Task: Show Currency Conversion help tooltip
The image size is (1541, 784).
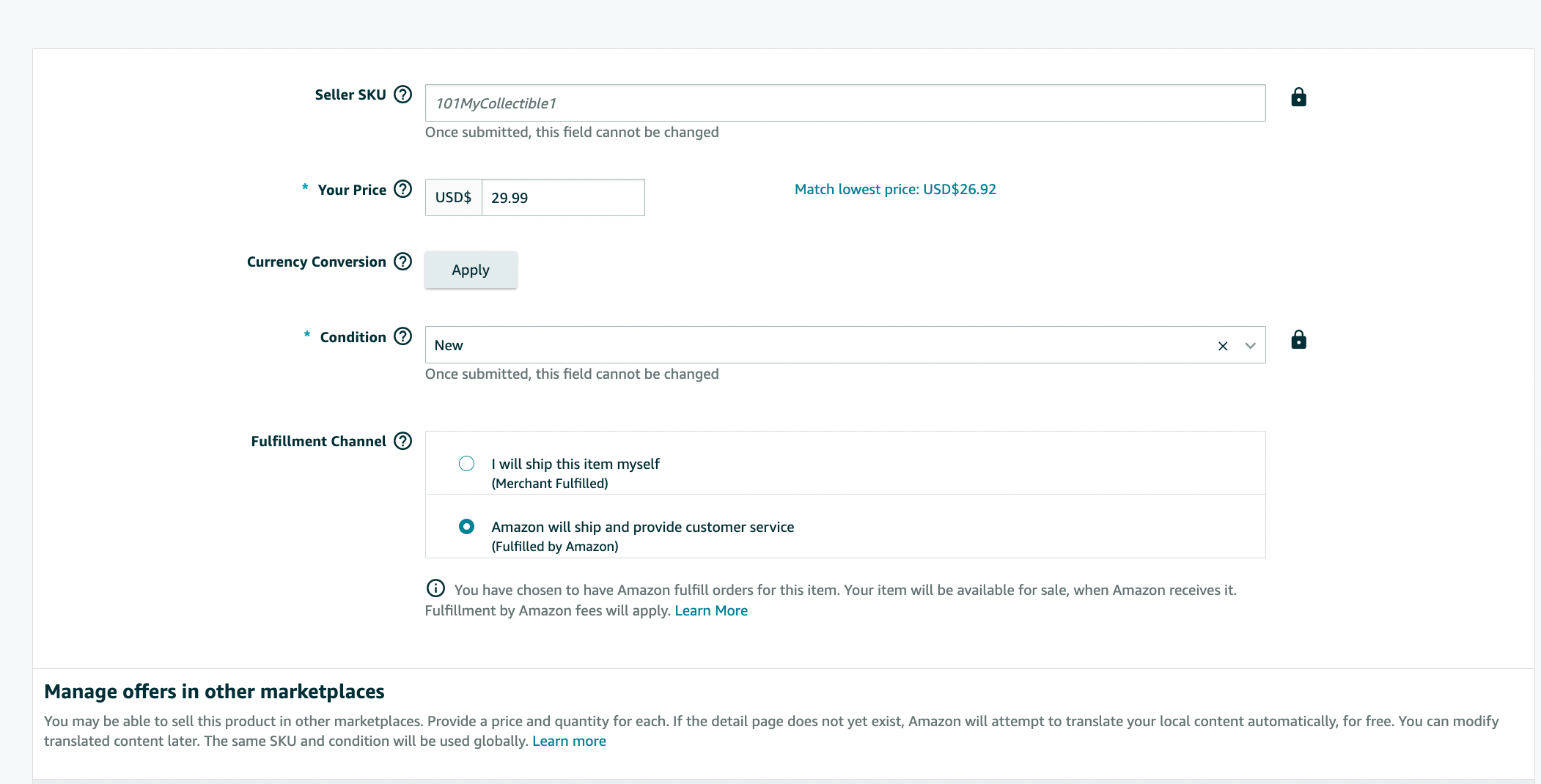Action: pos(403,262)
